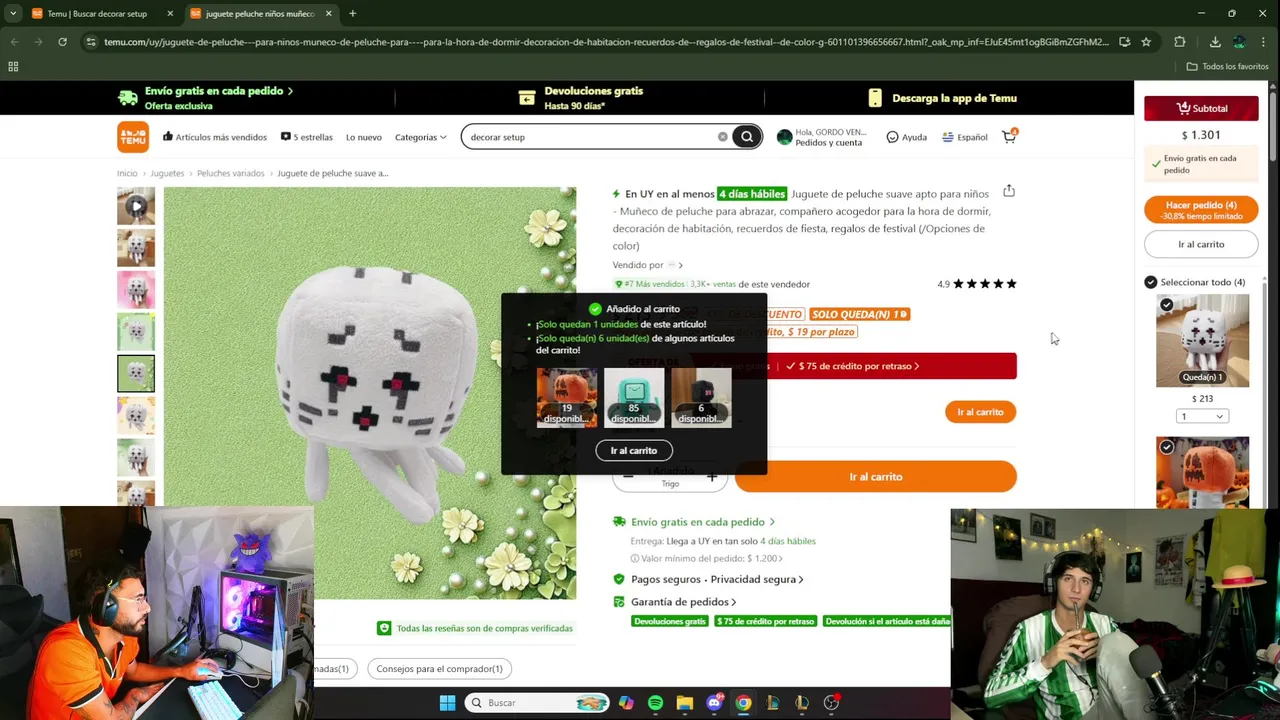The width and height of the screenshot is (1280, 720).
Task: Open the Windows Start menu
Action: click(447, 703)
